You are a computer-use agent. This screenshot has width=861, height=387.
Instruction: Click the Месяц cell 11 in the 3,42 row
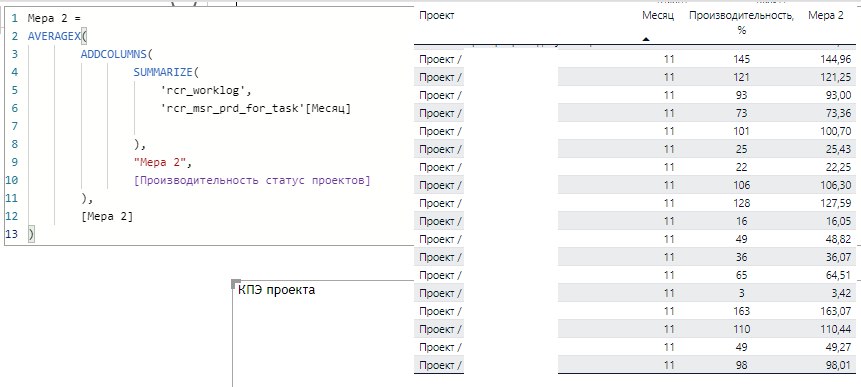(x=669, y=293)
